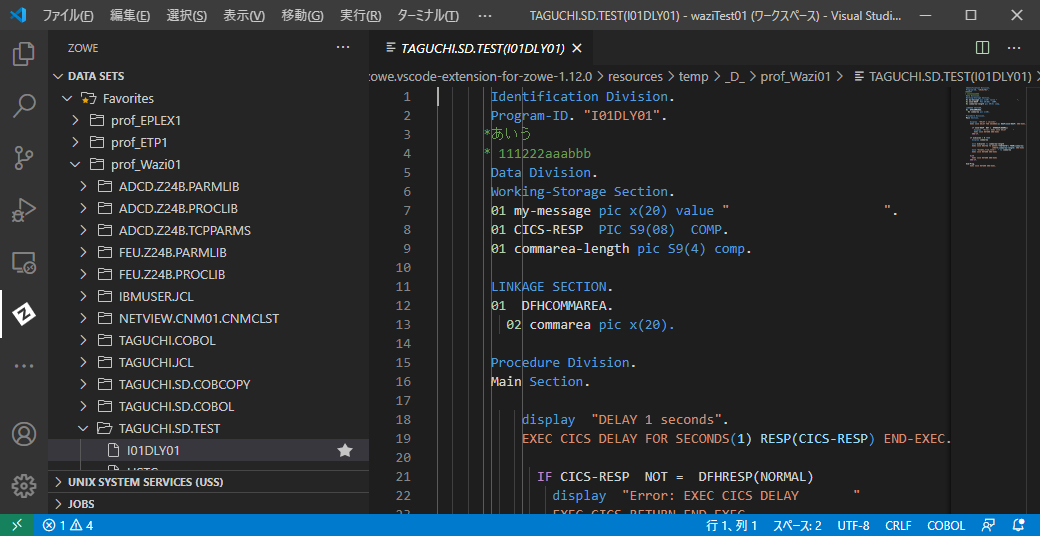Place cursor on Working-Storage Section line

582,192
